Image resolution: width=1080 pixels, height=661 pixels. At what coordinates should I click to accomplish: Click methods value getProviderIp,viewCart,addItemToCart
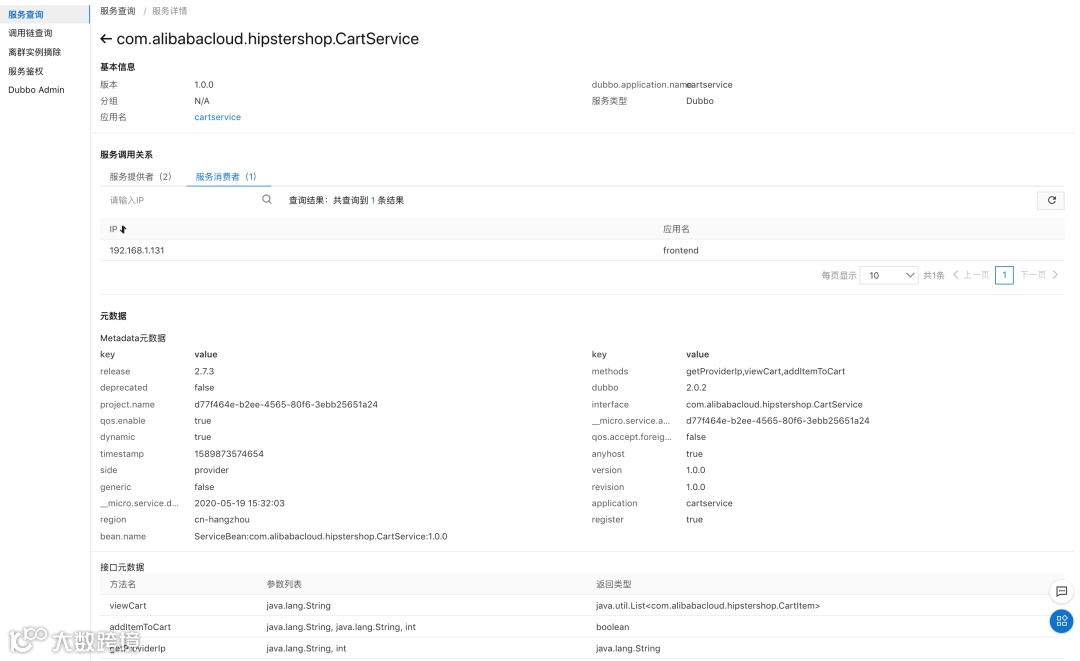[765, 371]
